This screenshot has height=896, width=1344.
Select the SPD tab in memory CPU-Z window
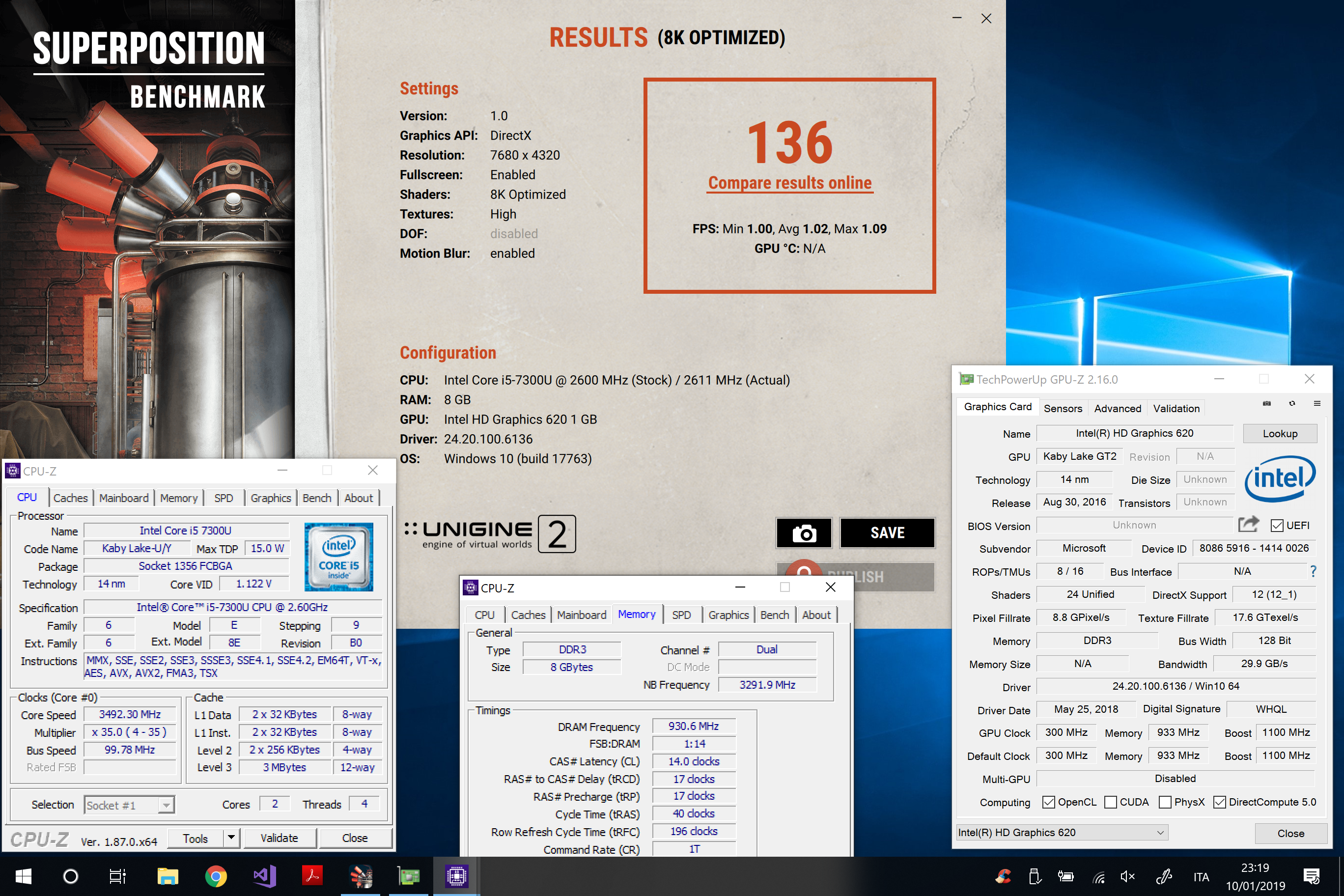[x=681, y=615]
